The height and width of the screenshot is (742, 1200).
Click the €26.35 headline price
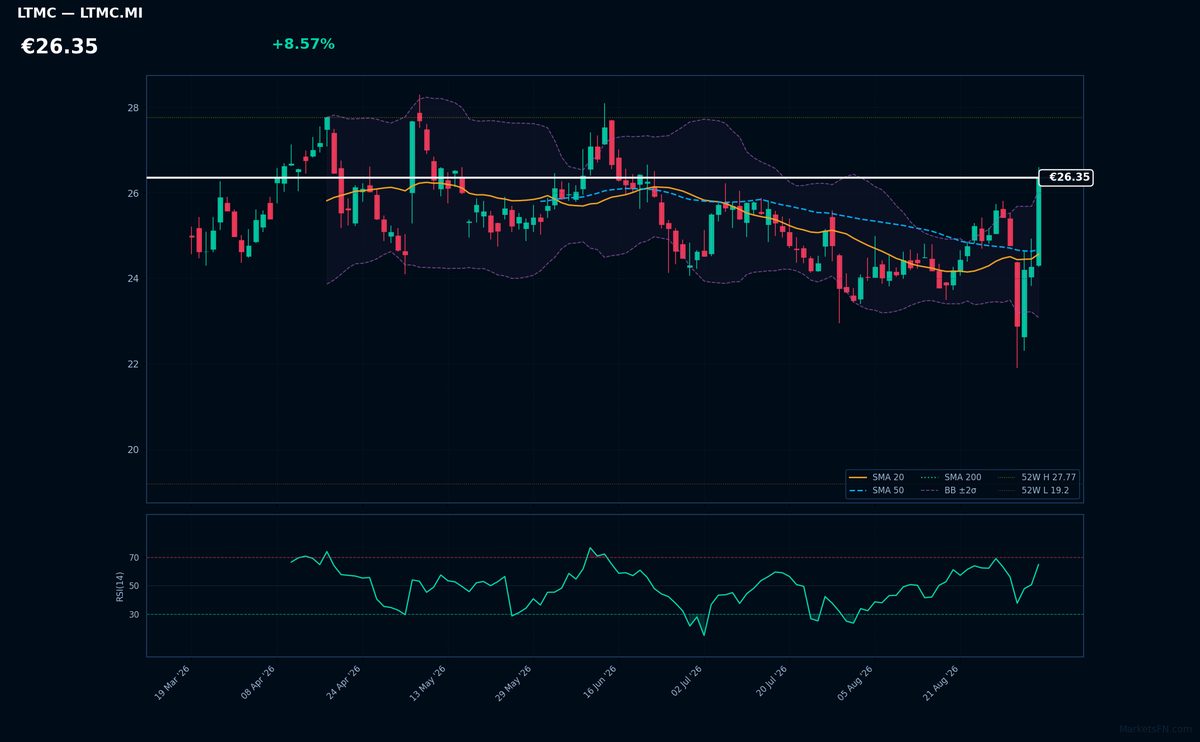(x=59, y=47)
